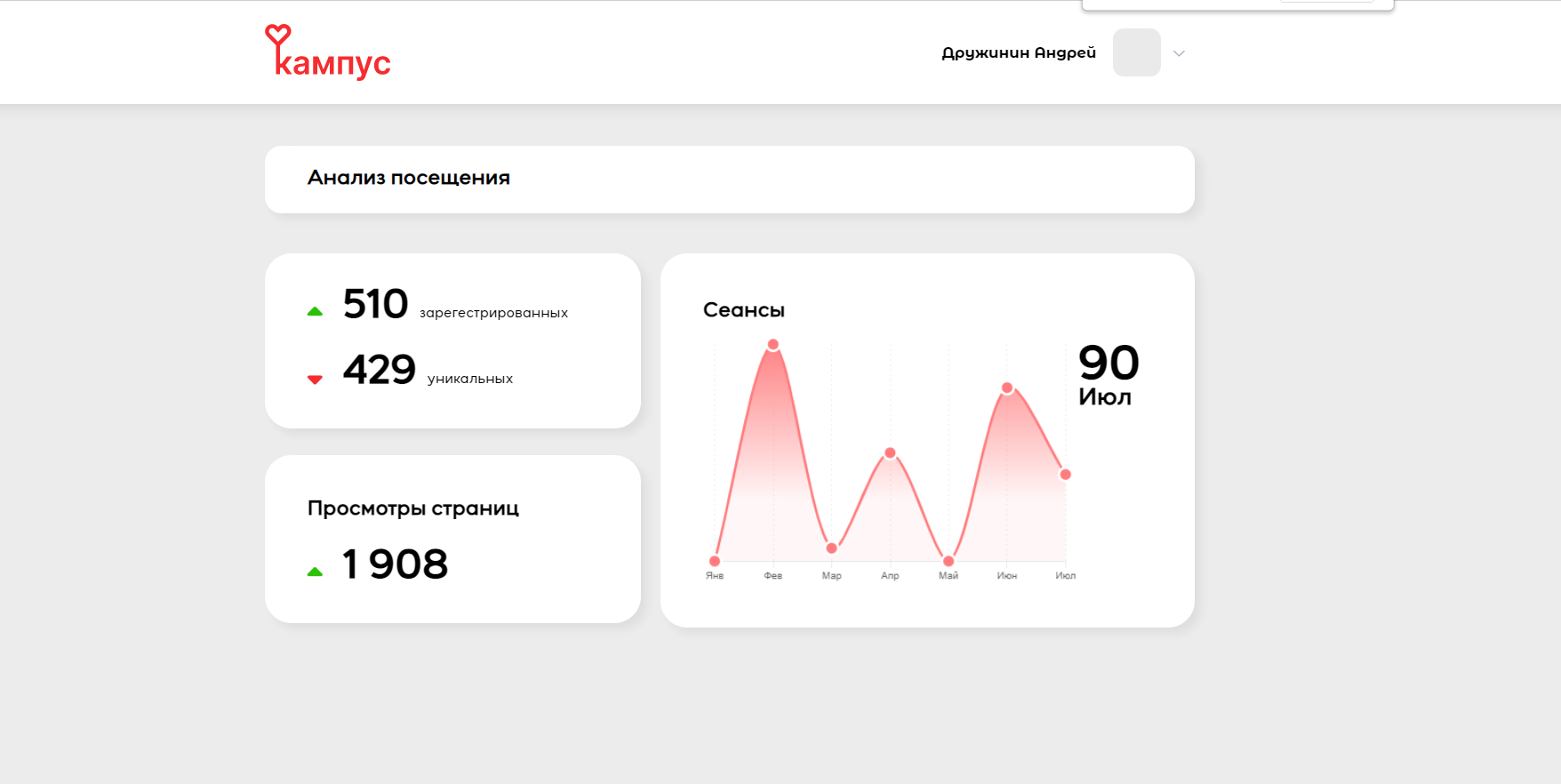This screenshot has width=1561, height=784.
Task: Click the green up arrow beside 1 908
Action: click(315, 572)
